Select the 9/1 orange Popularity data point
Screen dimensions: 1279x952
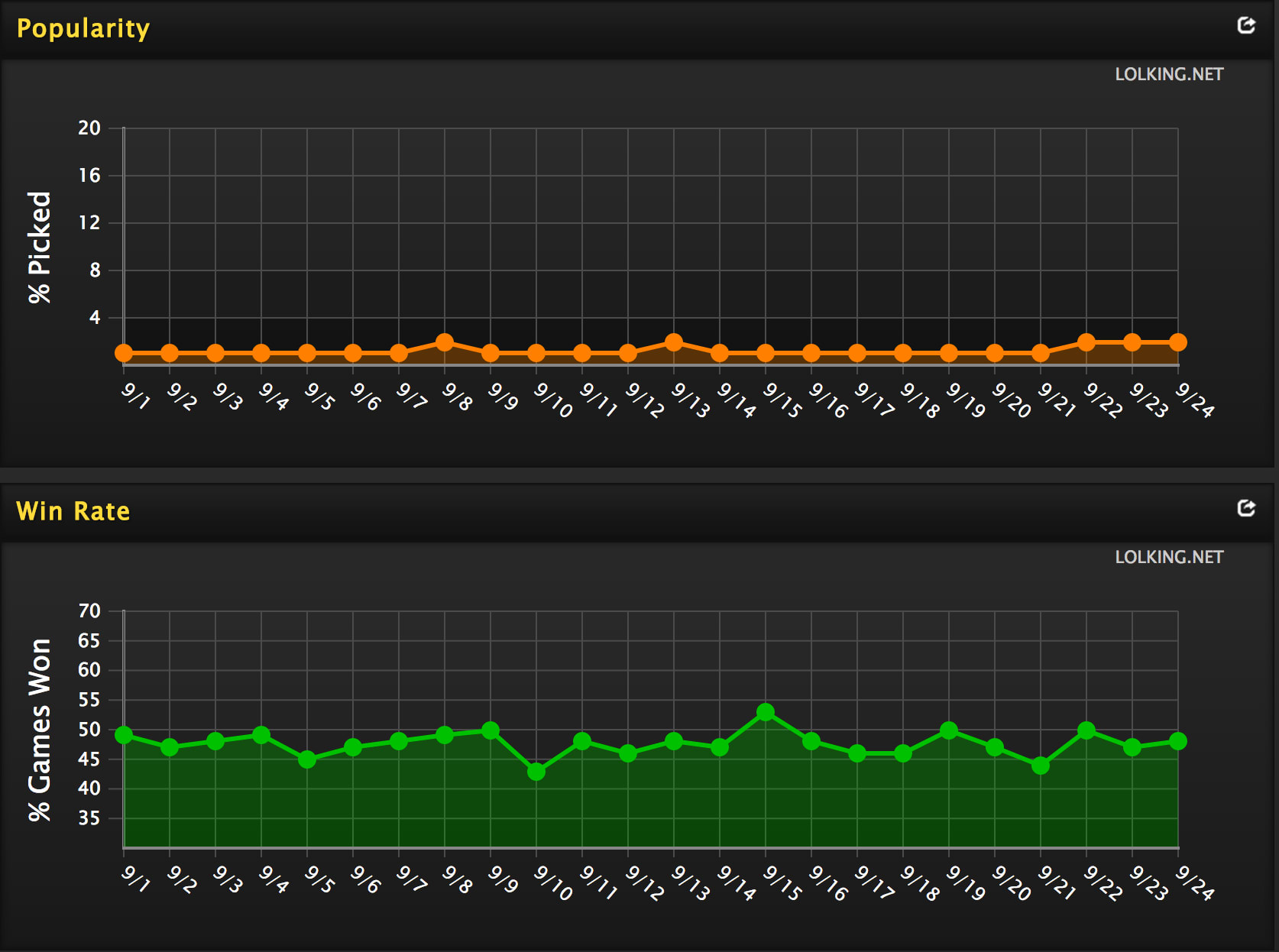[x=124, y=353]
